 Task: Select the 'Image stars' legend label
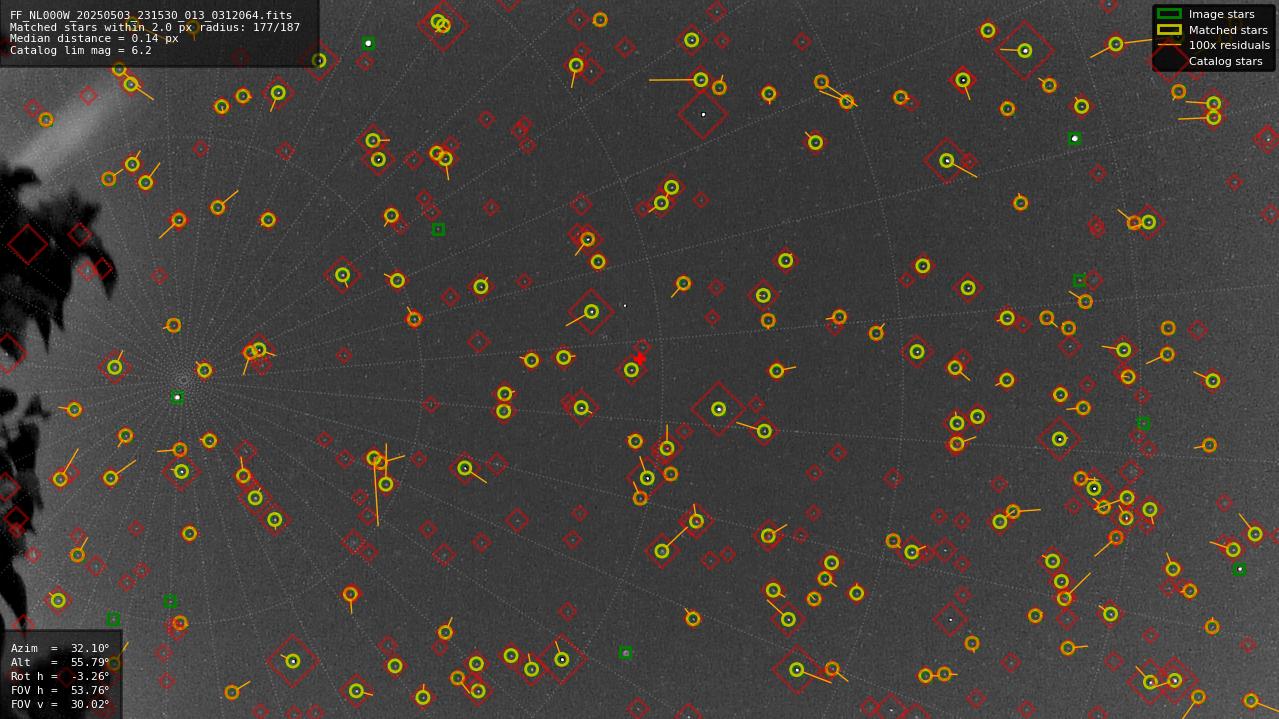(x=1221, y=15)
